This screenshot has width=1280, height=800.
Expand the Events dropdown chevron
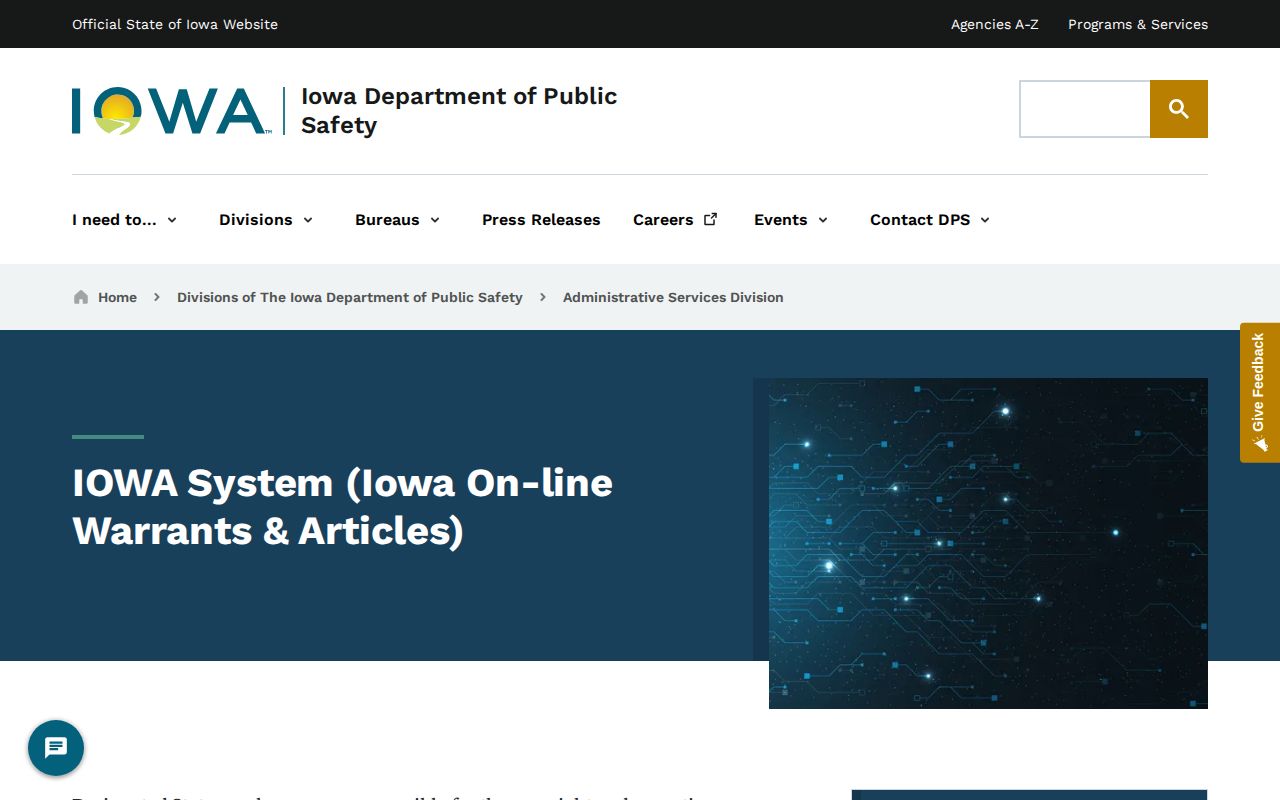point(823,220)
